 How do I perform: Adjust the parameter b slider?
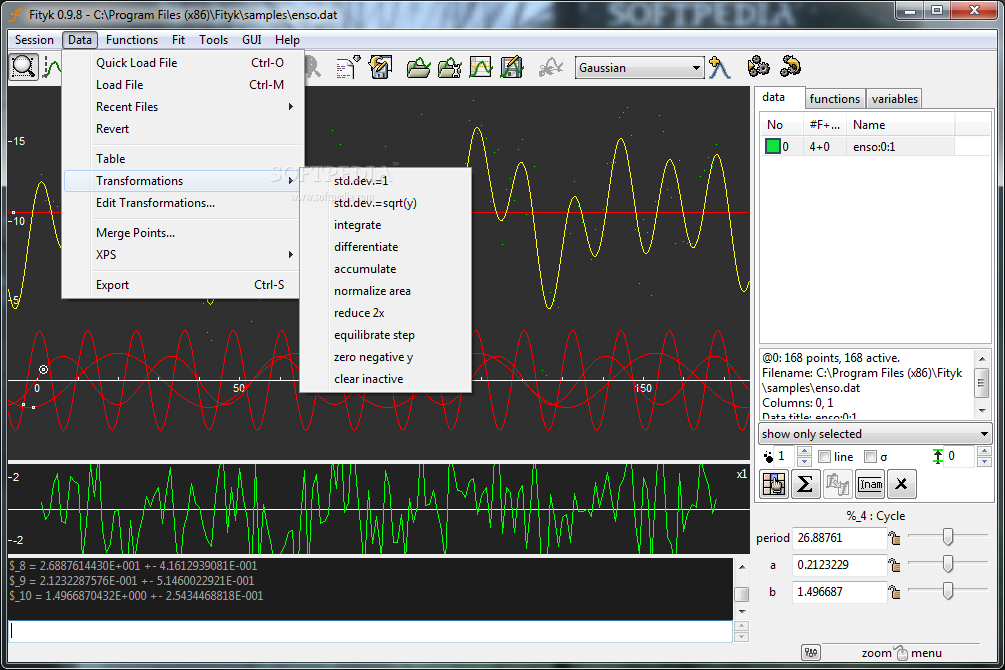coord(947,590)
